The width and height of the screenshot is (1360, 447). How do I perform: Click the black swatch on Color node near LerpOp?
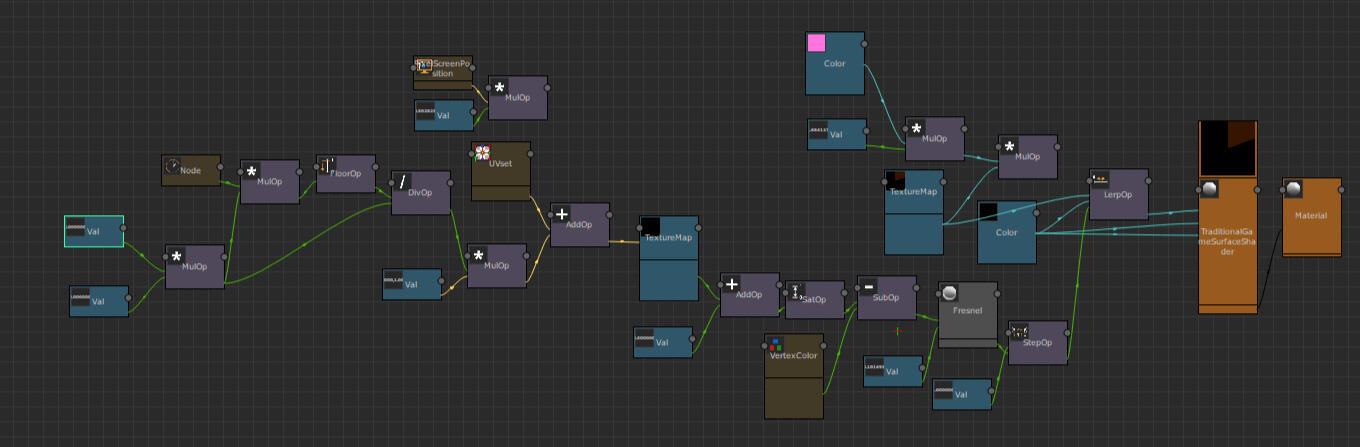(x=988, y=211)
